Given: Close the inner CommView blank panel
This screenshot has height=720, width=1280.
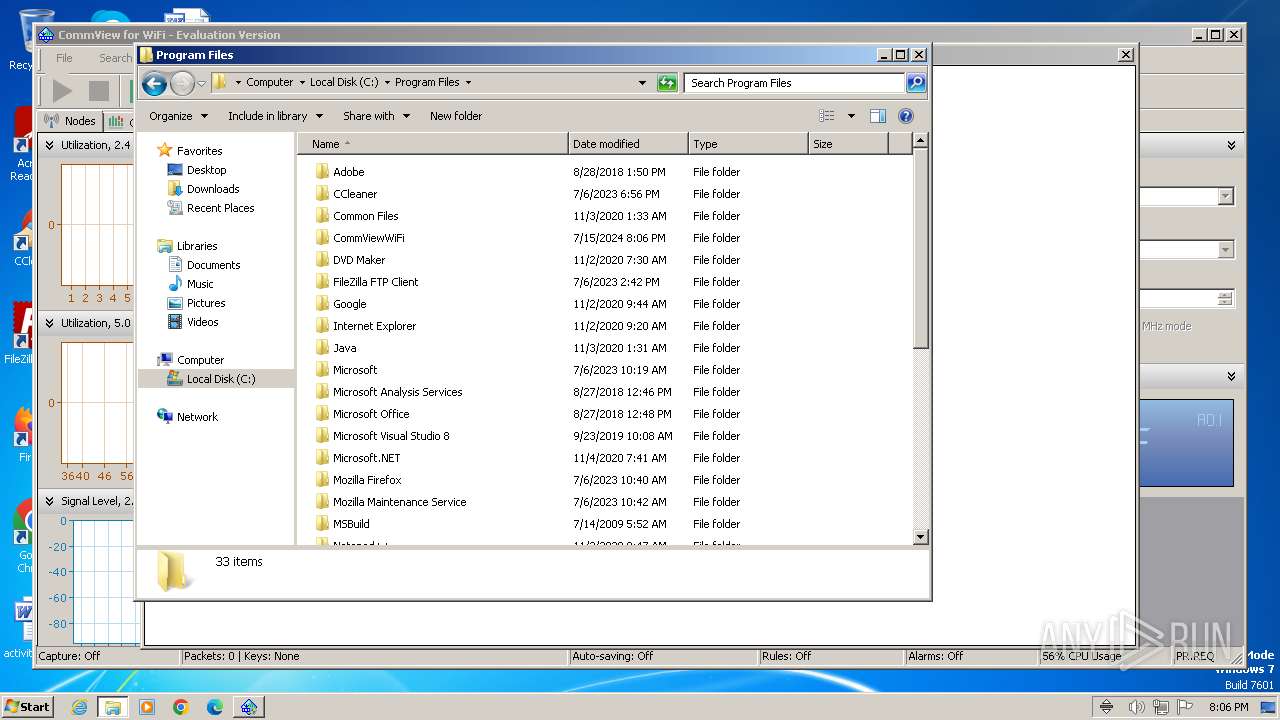Looking at the screenshot, I should click(x=1125, y=55).
